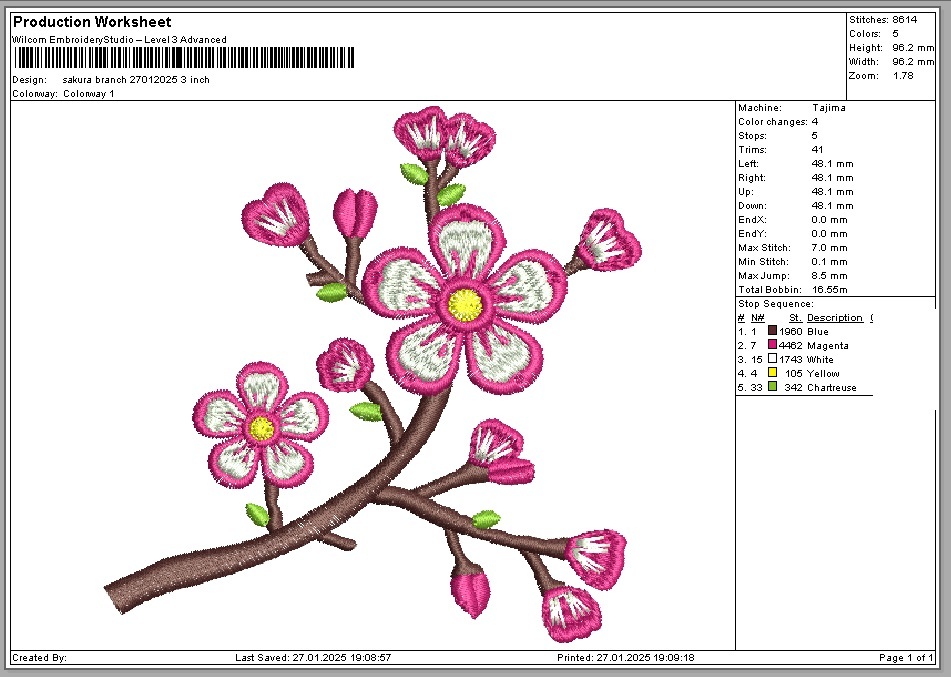Click the design name sakura branch text

point(136,80)
